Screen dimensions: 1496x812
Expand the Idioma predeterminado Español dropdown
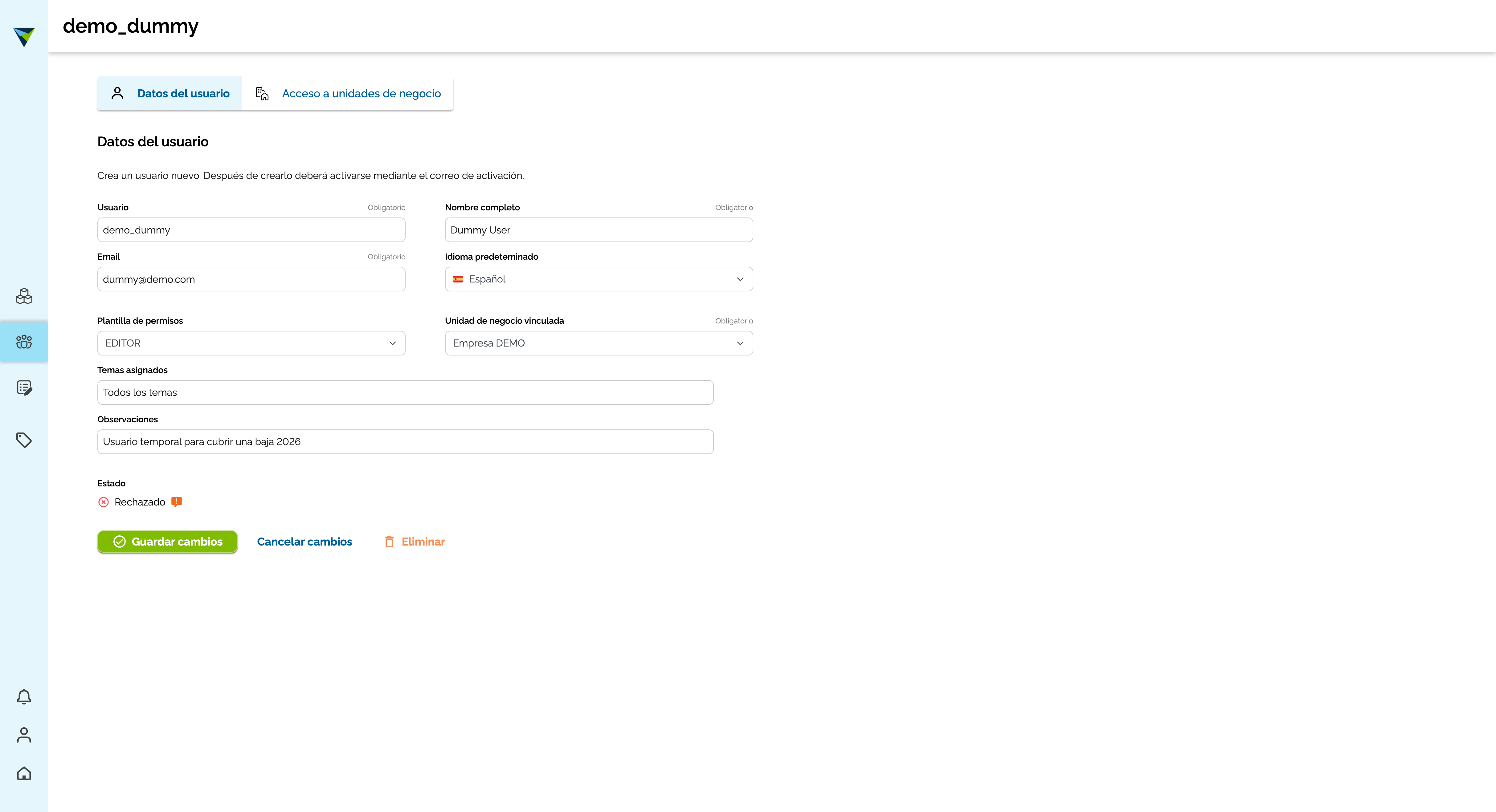point(599,279)
